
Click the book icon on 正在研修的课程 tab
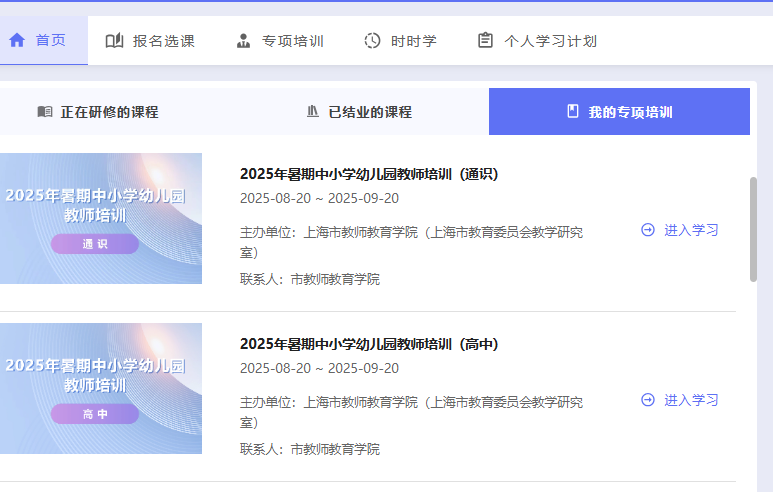tap(44, 112)
